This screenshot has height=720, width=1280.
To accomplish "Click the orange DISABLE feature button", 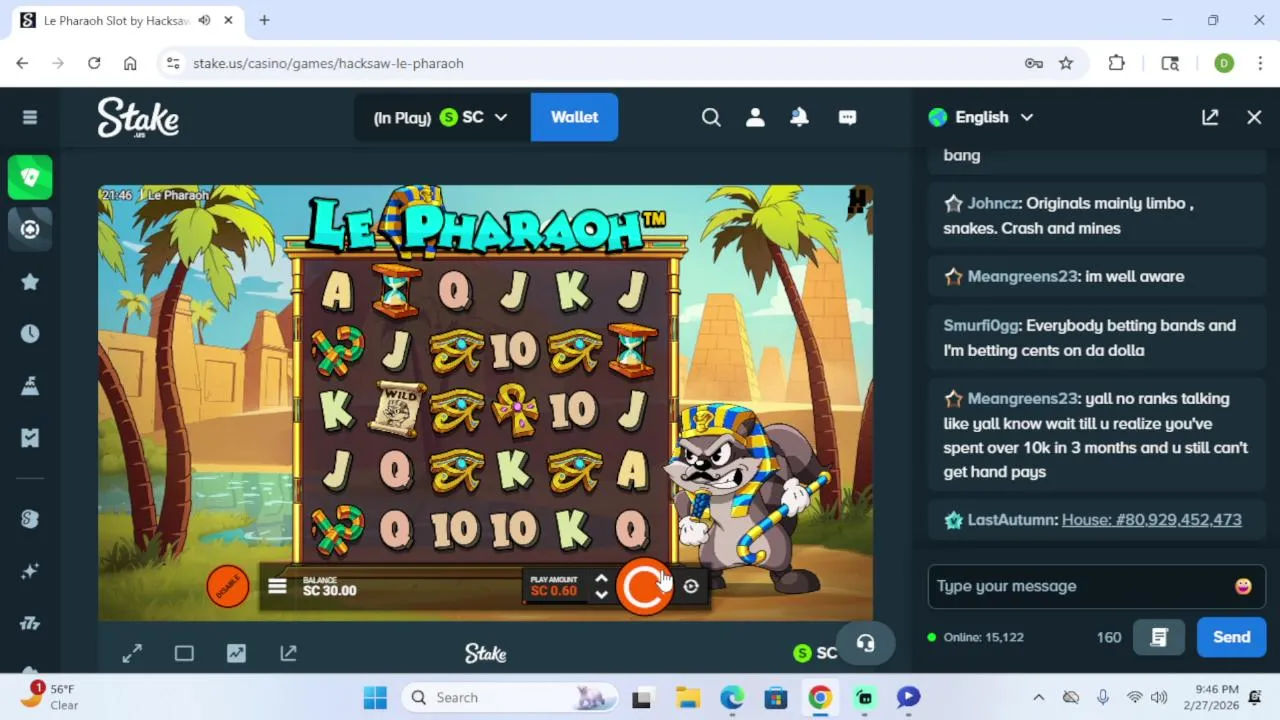I will pos(228,586).
